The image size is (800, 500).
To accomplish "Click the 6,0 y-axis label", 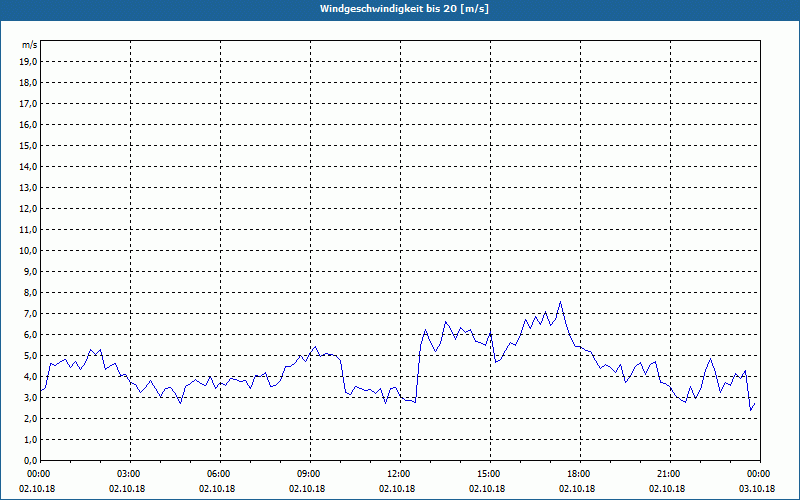I will (30, 335).
